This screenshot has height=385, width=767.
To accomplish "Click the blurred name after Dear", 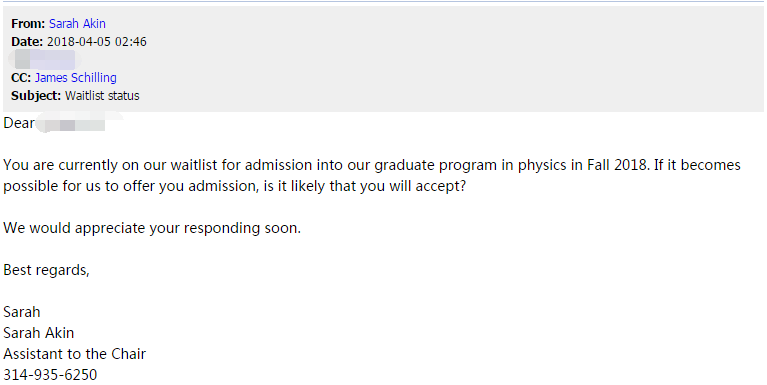I will [x=76, y=123].
